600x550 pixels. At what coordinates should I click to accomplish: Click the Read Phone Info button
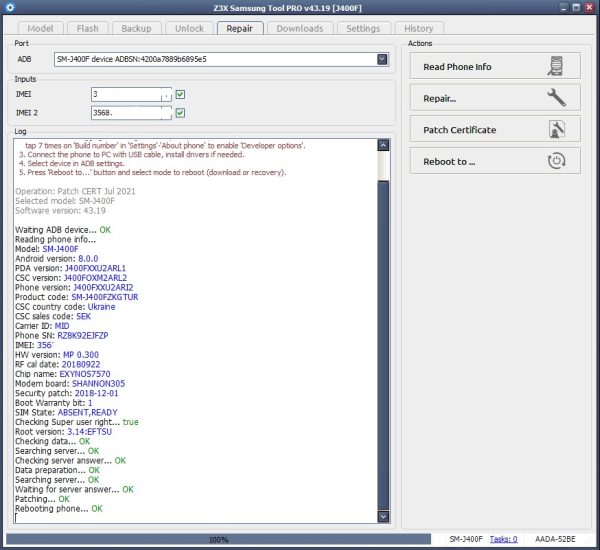pos(495,66)
